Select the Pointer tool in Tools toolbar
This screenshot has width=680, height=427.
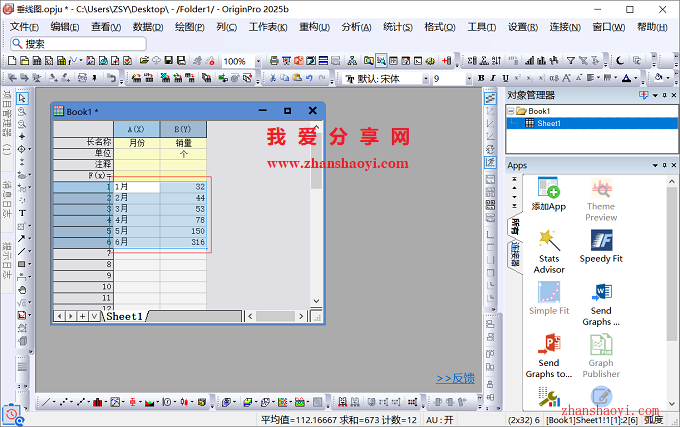pos(22,98)
